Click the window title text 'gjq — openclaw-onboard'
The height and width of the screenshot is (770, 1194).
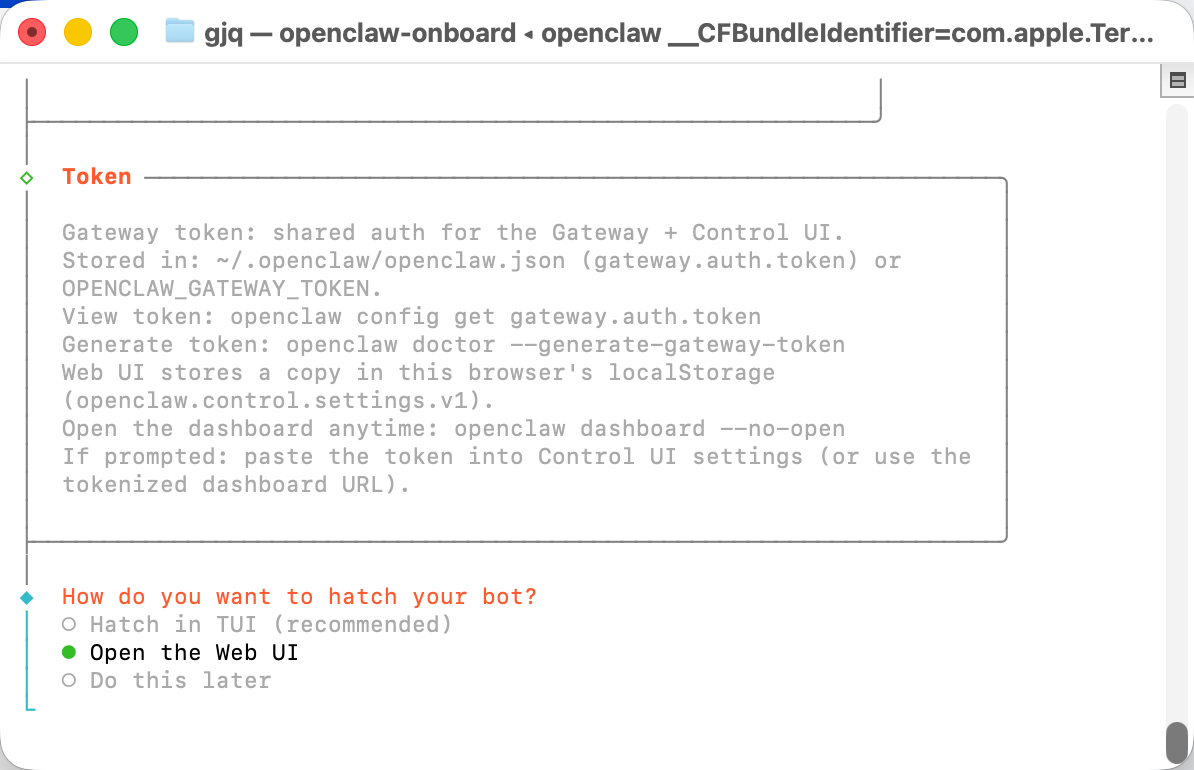pos(360,33)
